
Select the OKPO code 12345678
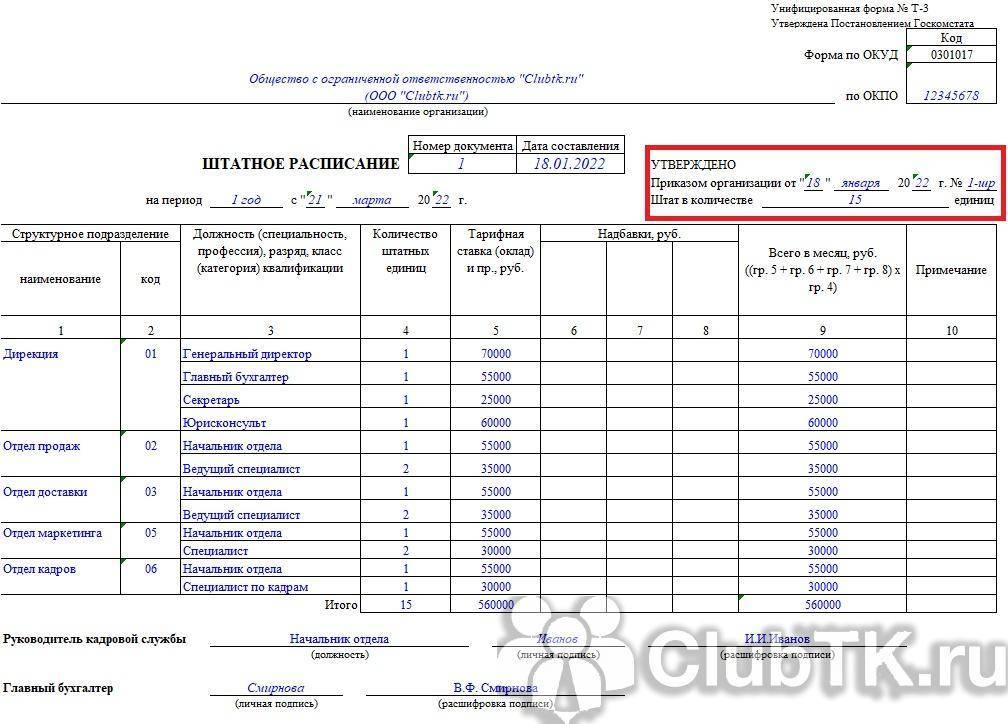point(951,96)
